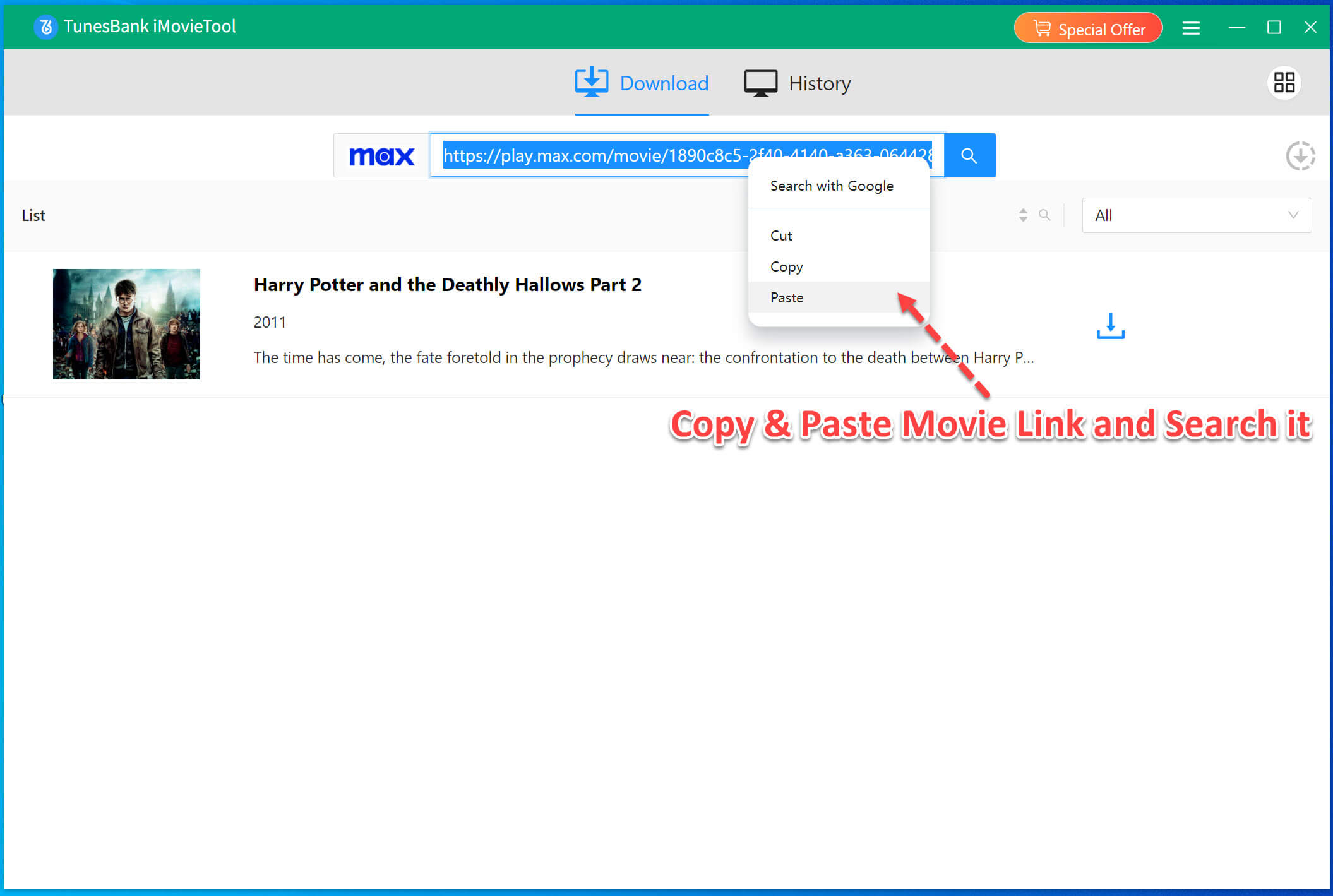Image resolution: width=1333 pixels, height=896 pixels.
Task: Click the small list search icon
Action: (x=1044, y=215)
